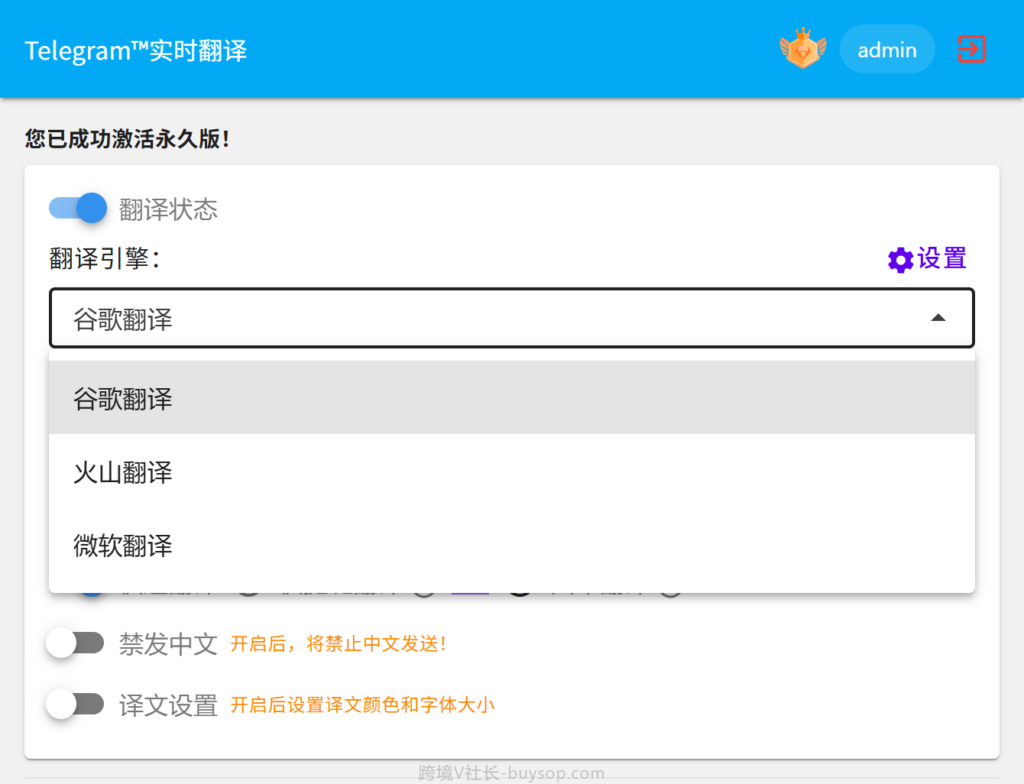Enable the 禁发中文 switch
1024x784 pixels.
coord(75,643)
